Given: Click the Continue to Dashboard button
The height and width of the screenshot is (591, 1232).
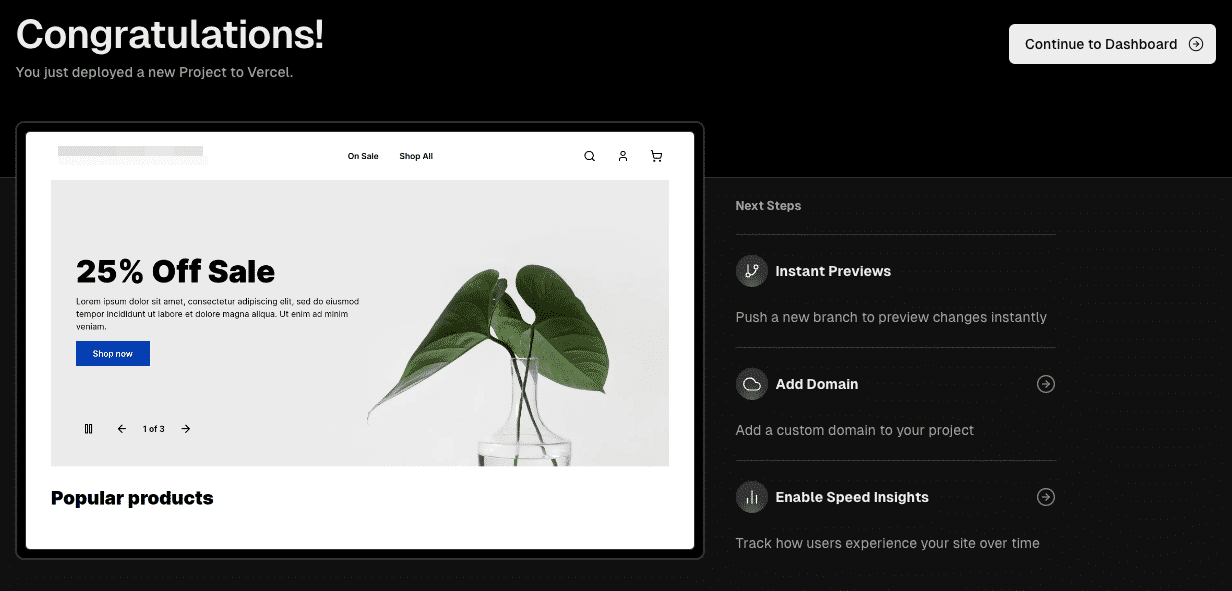Looking at the screenshot, I should point(1112,44).
